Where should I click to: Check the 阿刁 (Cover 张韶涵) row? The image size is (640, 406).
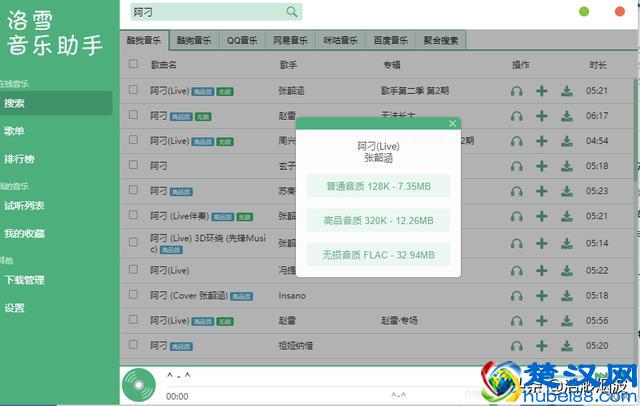[133, 294]
